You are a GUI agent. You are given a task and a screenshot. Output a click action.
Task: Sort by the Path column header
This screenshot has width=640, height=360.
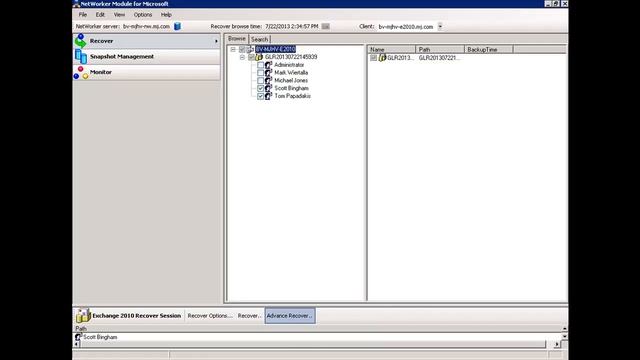click(440, 49)
